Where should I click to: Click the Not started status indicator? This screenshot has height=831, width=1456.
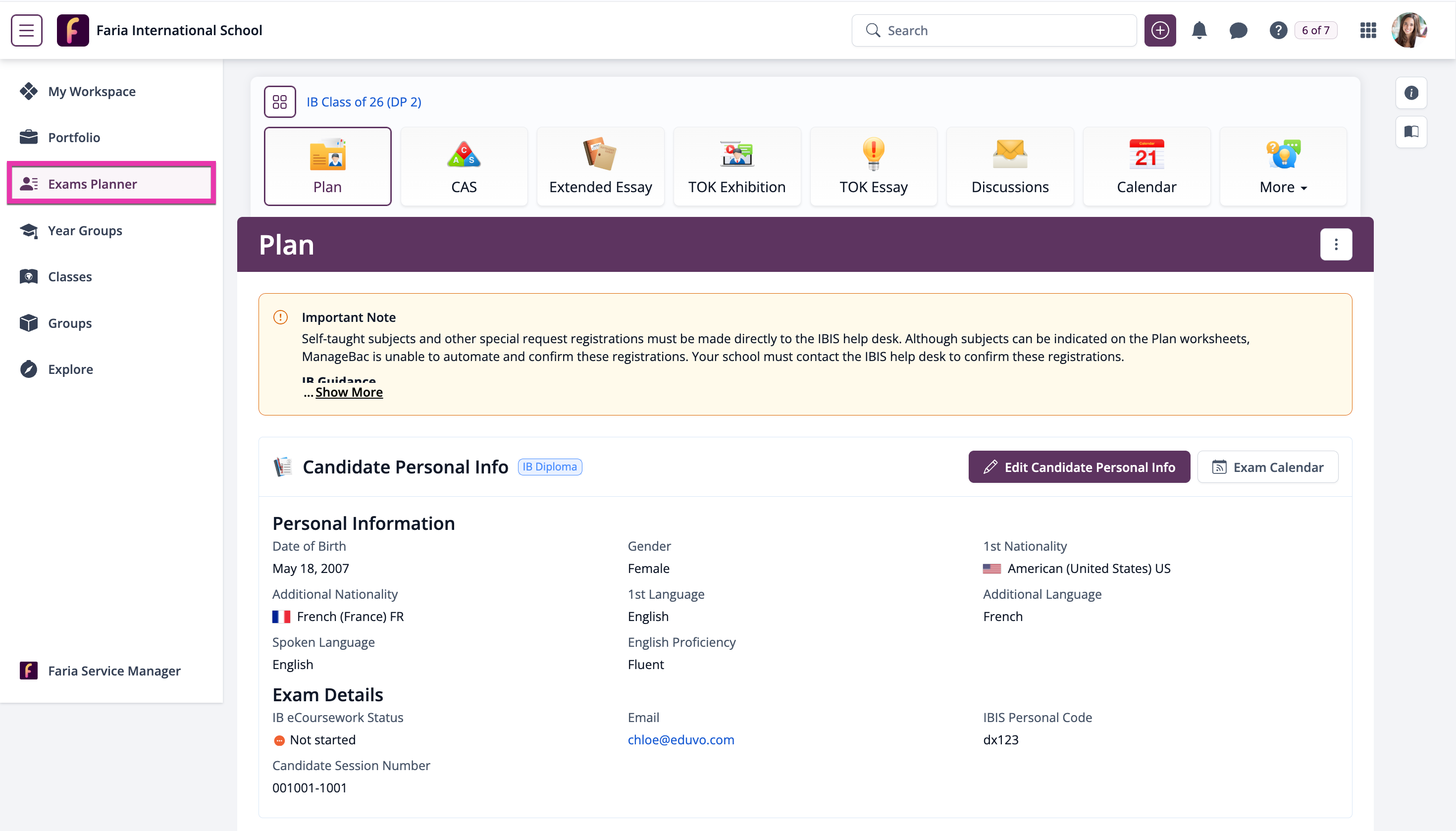click(314, 740)
